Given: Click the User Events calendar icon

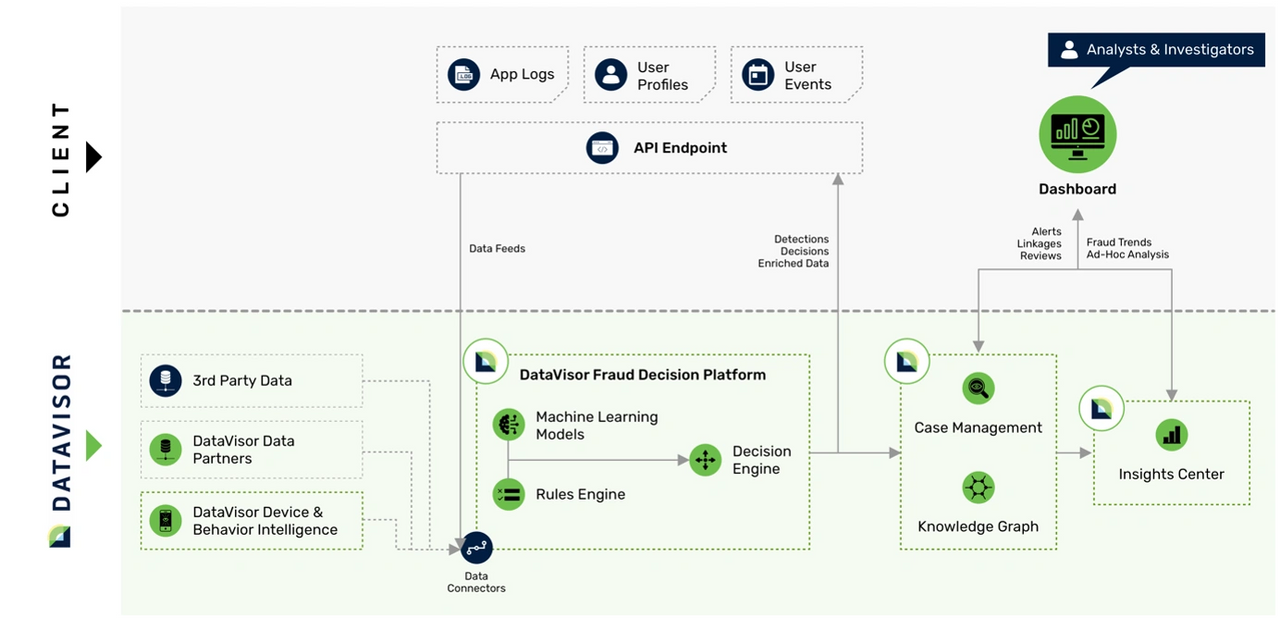Looking at the screenshot, I should click(x=758, y=75).
